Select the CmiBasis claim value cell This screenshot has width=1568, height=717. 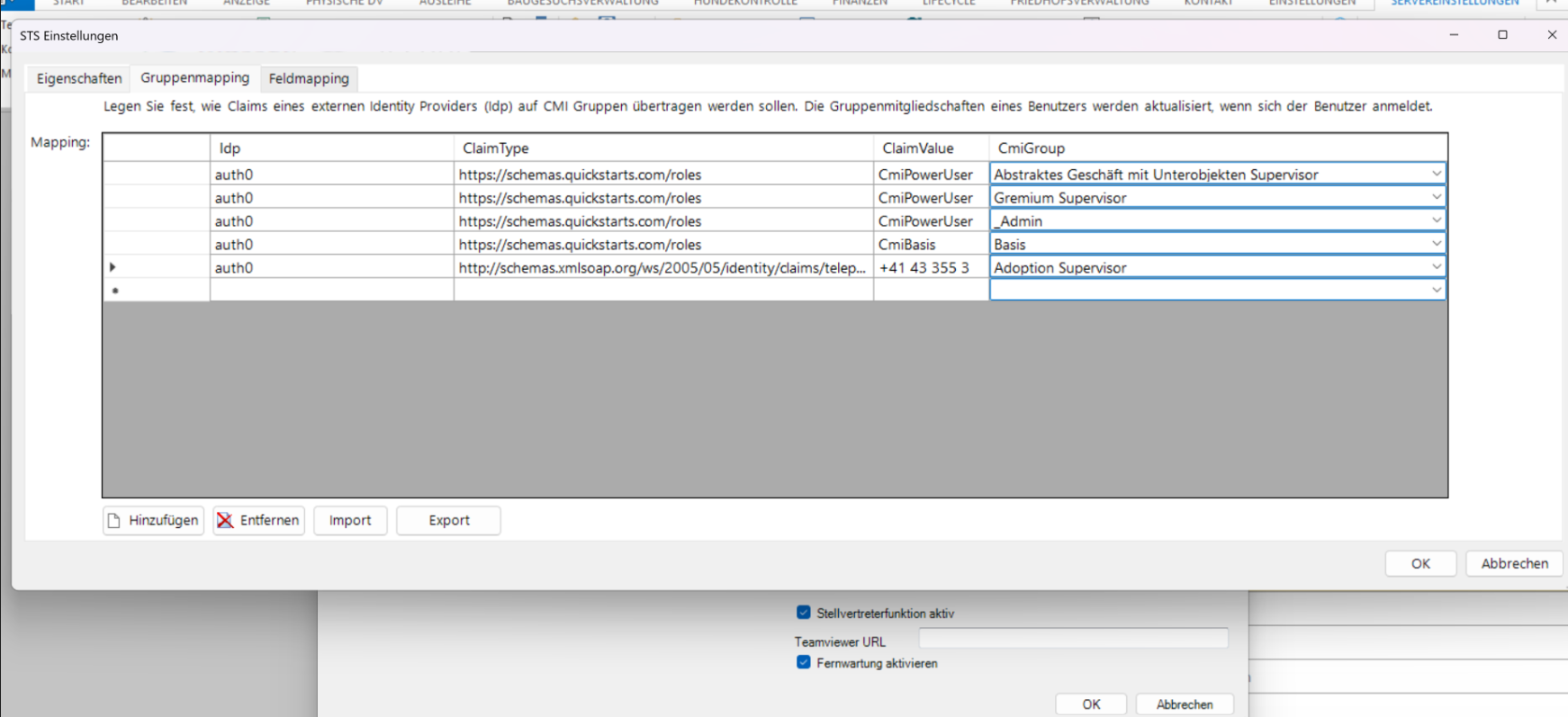929,245
